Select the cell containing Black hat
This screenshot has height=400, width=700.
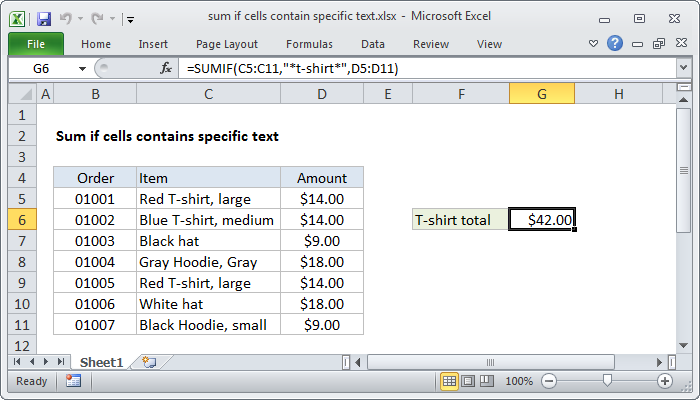208,240
